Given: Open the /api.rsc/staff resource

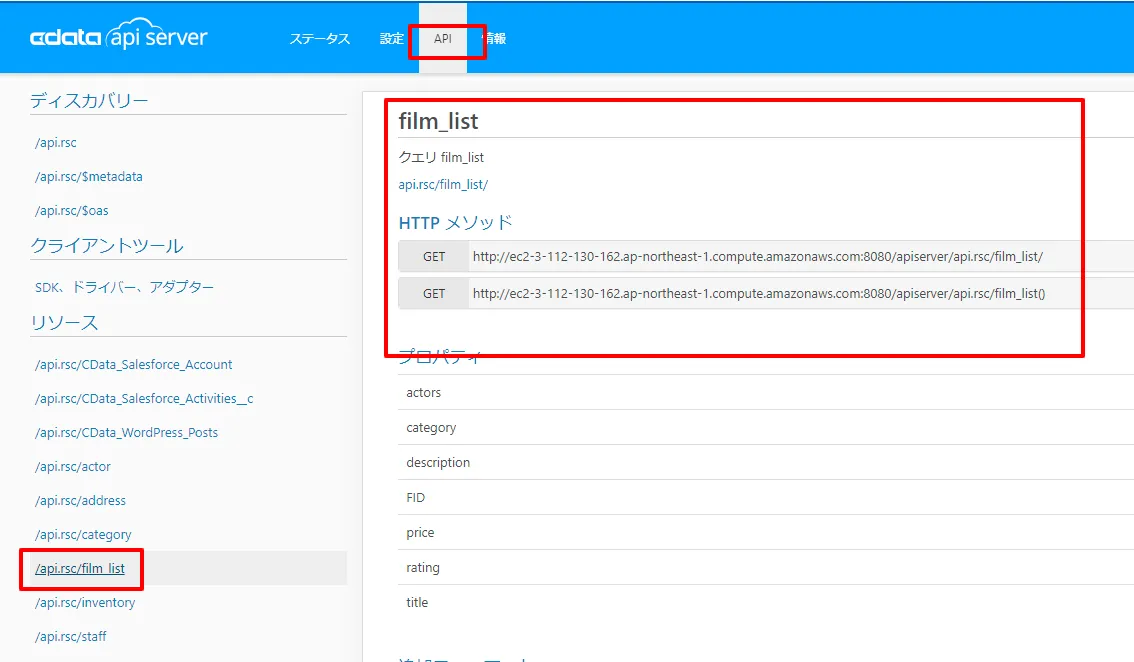Looking at the screenshot, I should [71, 637].
